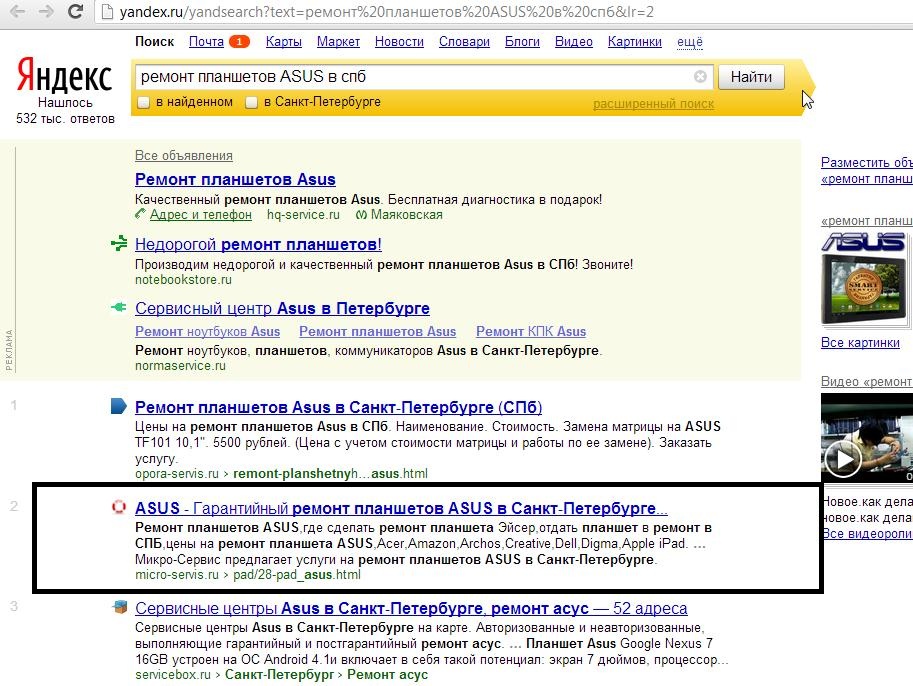Click the notebookstore.ru ad URL
Image resolution: width=913 pixels, height=686 pixels.
[x=183, y=280]
